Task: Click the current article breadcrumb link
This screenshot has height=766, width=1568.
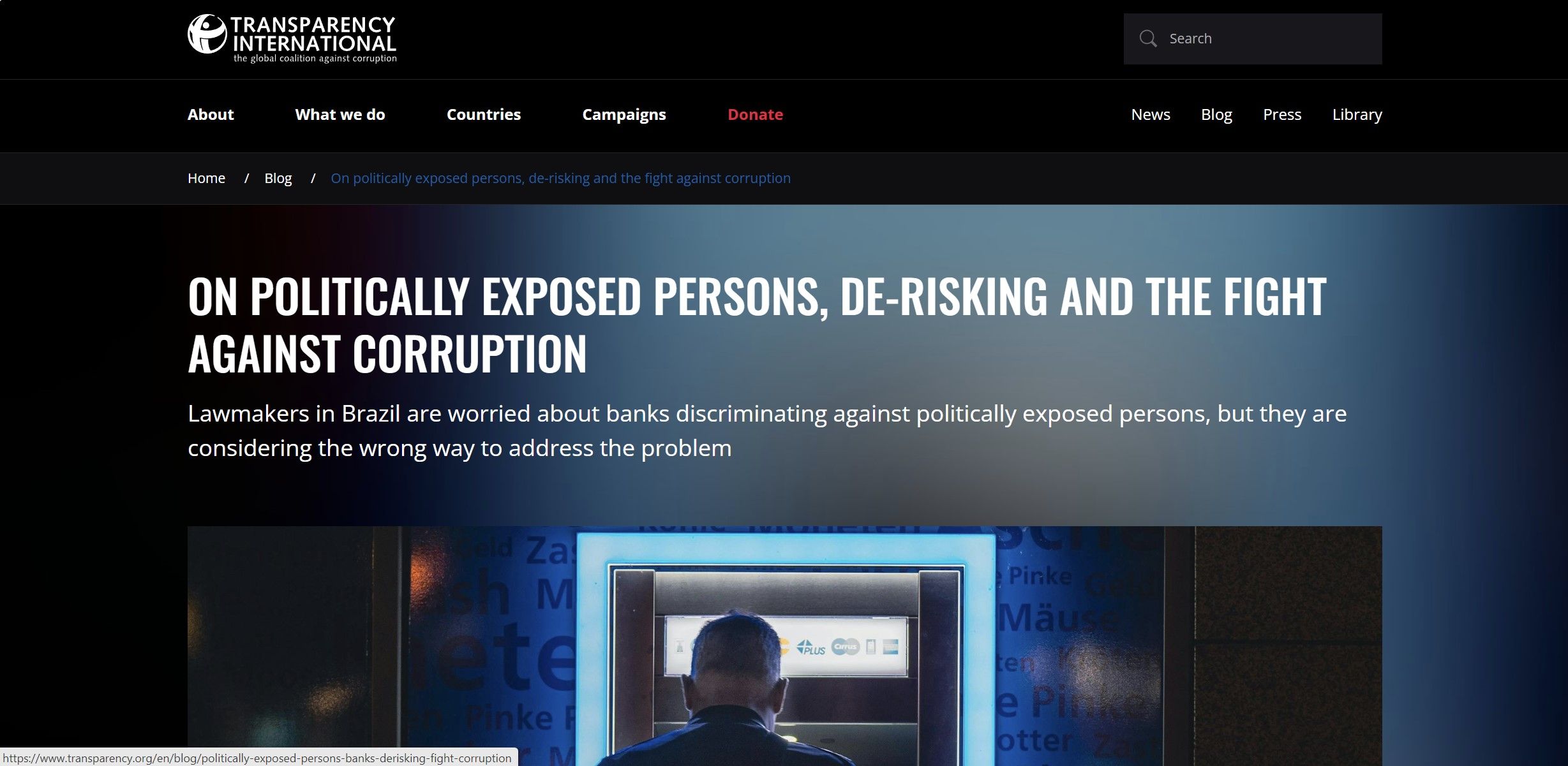Action: 560,179
